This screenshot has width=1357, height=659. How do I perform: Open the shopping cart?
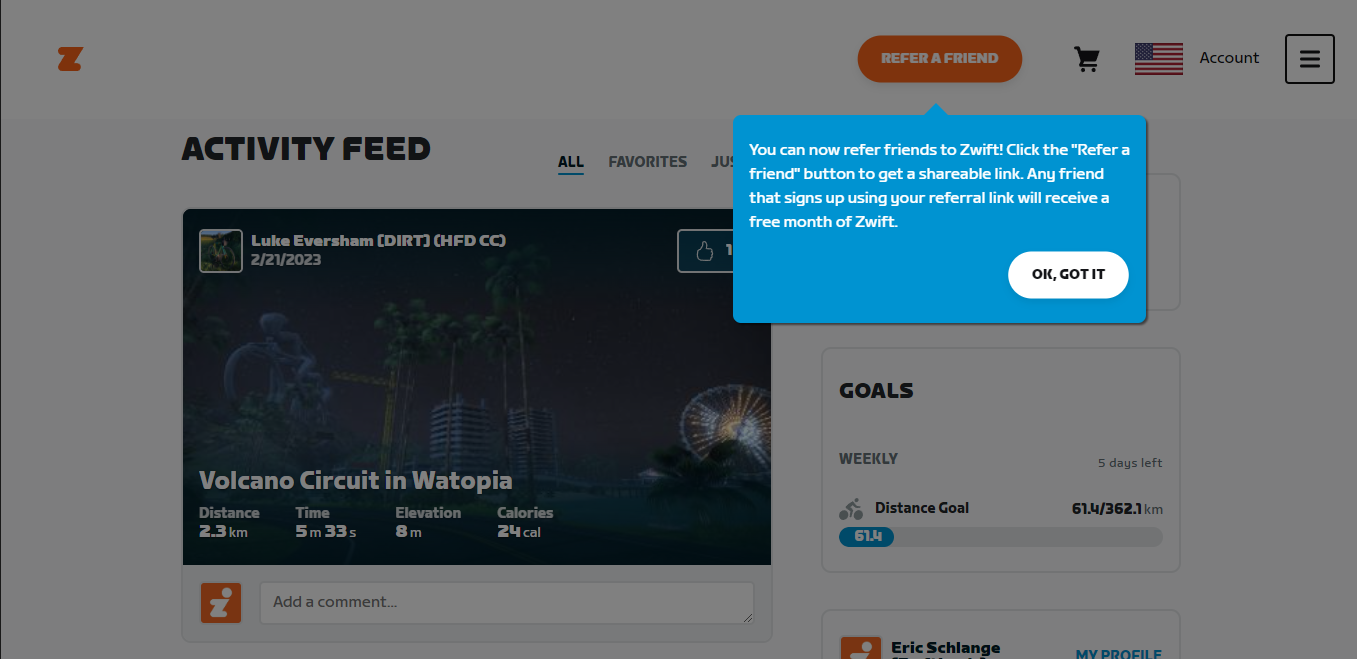tap(1087, 58)
